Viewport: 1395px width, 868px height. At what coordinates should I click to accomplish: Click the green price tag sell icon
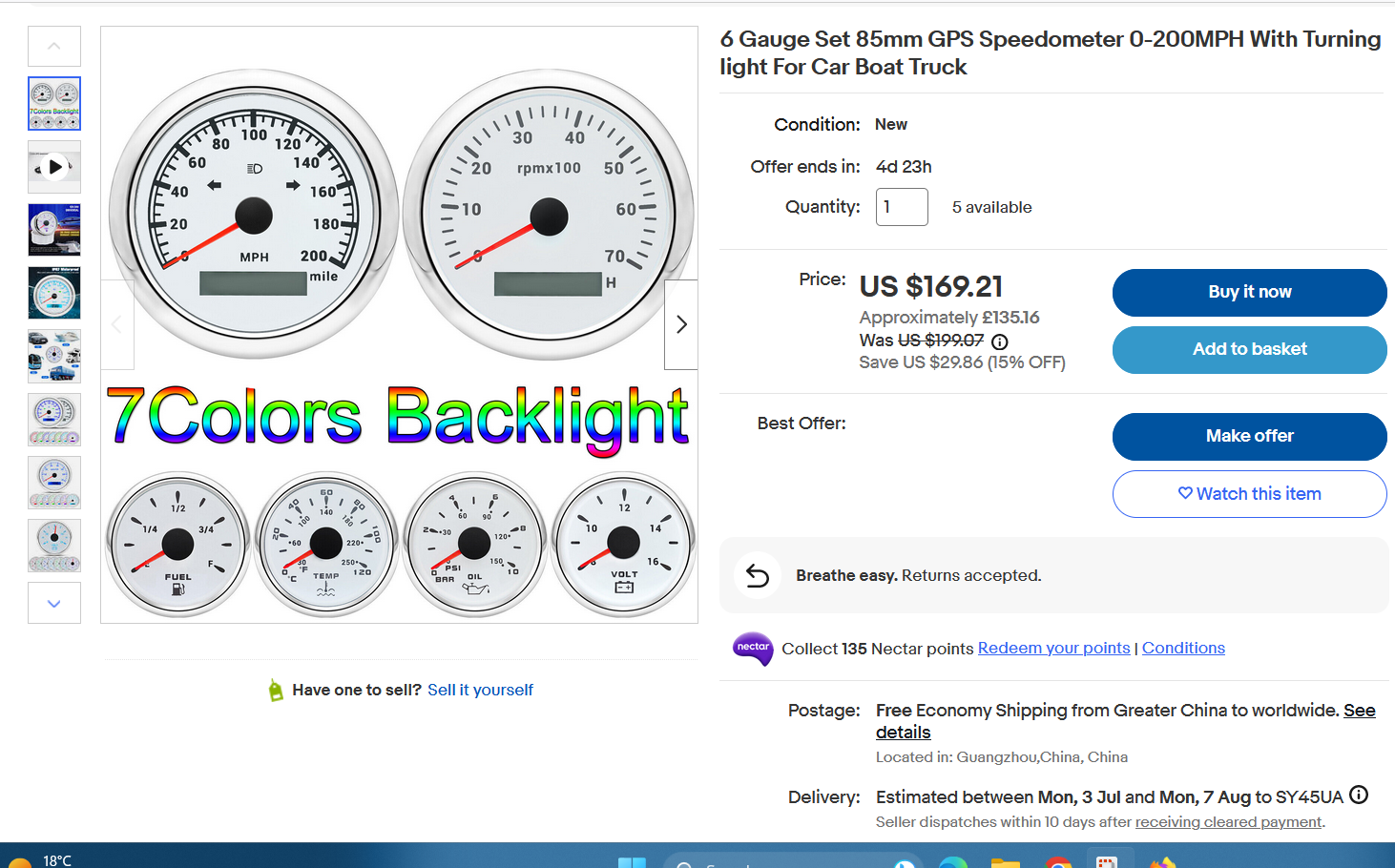(276, 690)
